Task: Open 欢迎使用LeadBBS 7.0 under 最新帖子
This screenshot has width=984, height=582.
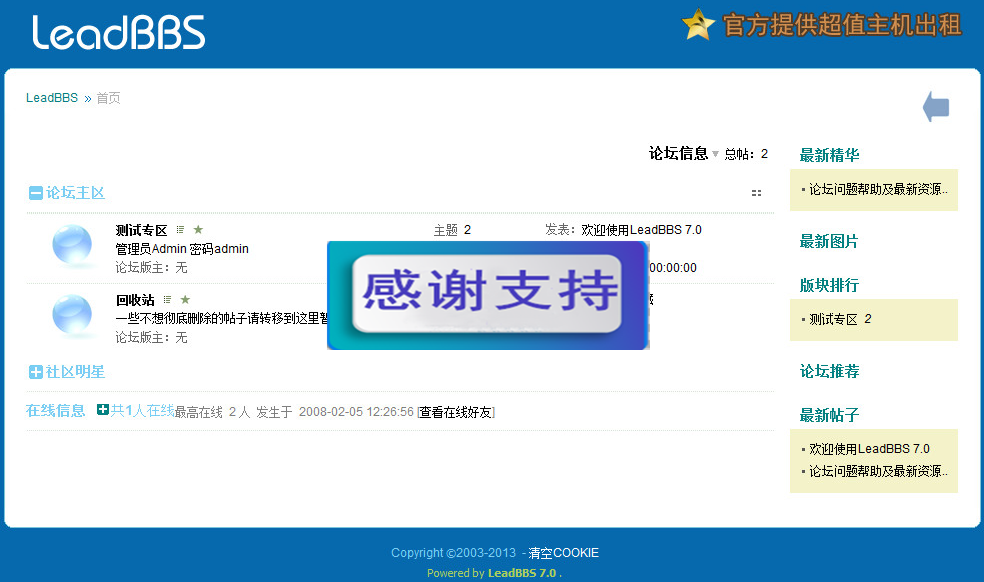Action: click(x=869, y=449)
